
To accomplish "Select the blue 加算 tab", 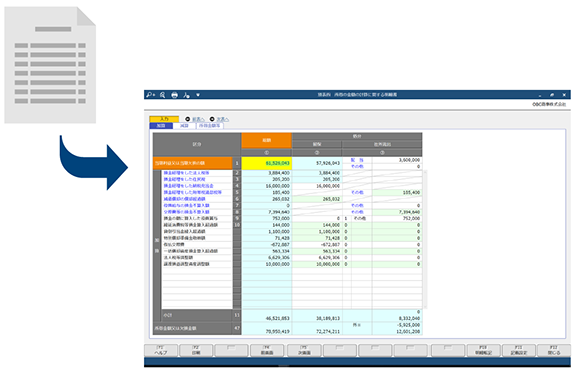I will point(161,126).
